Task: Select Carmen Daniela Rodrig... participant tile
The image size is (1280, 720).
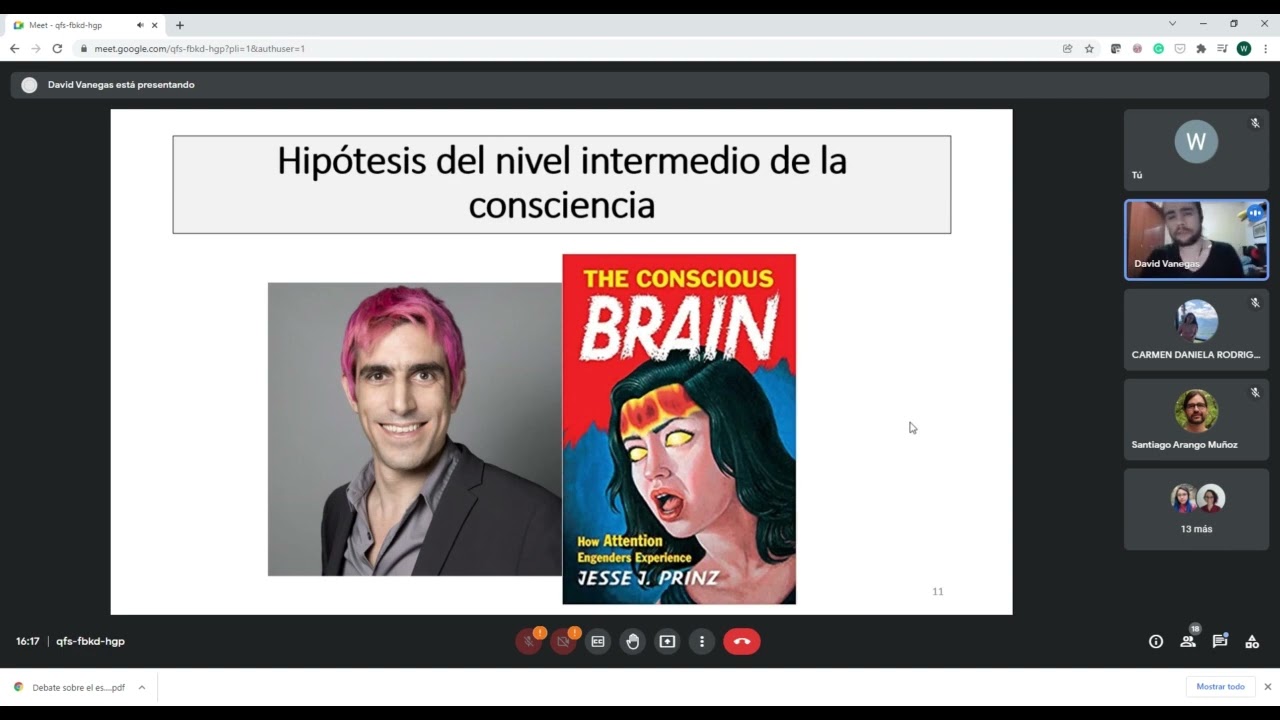Action: [x=1196, y=330]
